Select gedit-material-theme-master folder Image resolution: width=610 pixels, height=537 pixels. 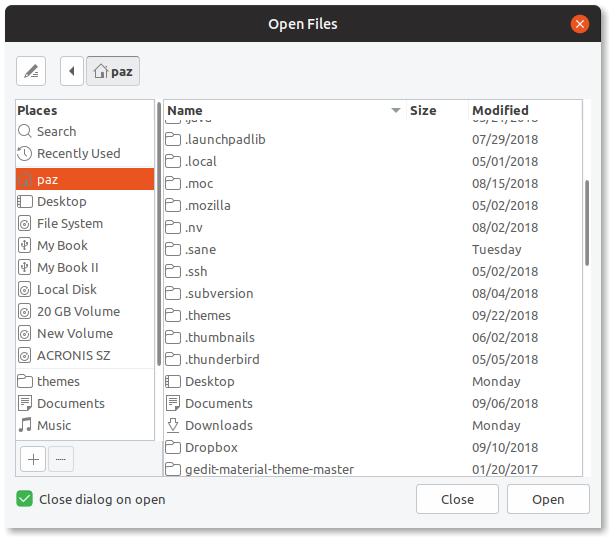pyautogui.click(x=373, y=468)
